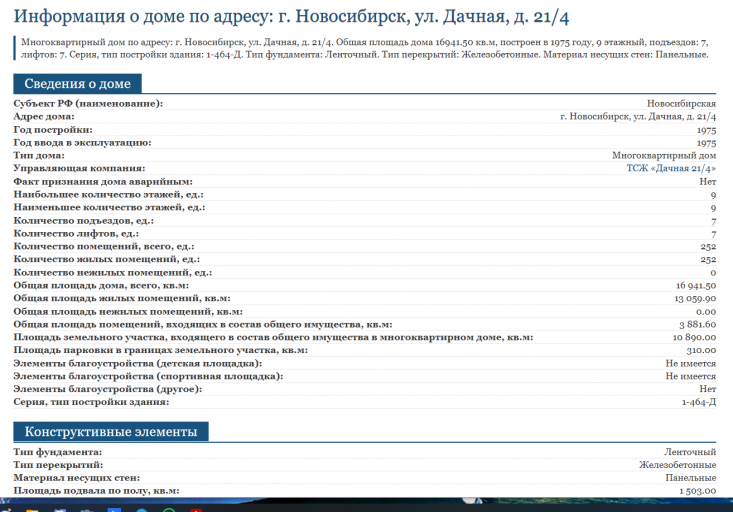Click the label Управляющая компания
Viewport: 733px width, 512px height.
point(79,168)
